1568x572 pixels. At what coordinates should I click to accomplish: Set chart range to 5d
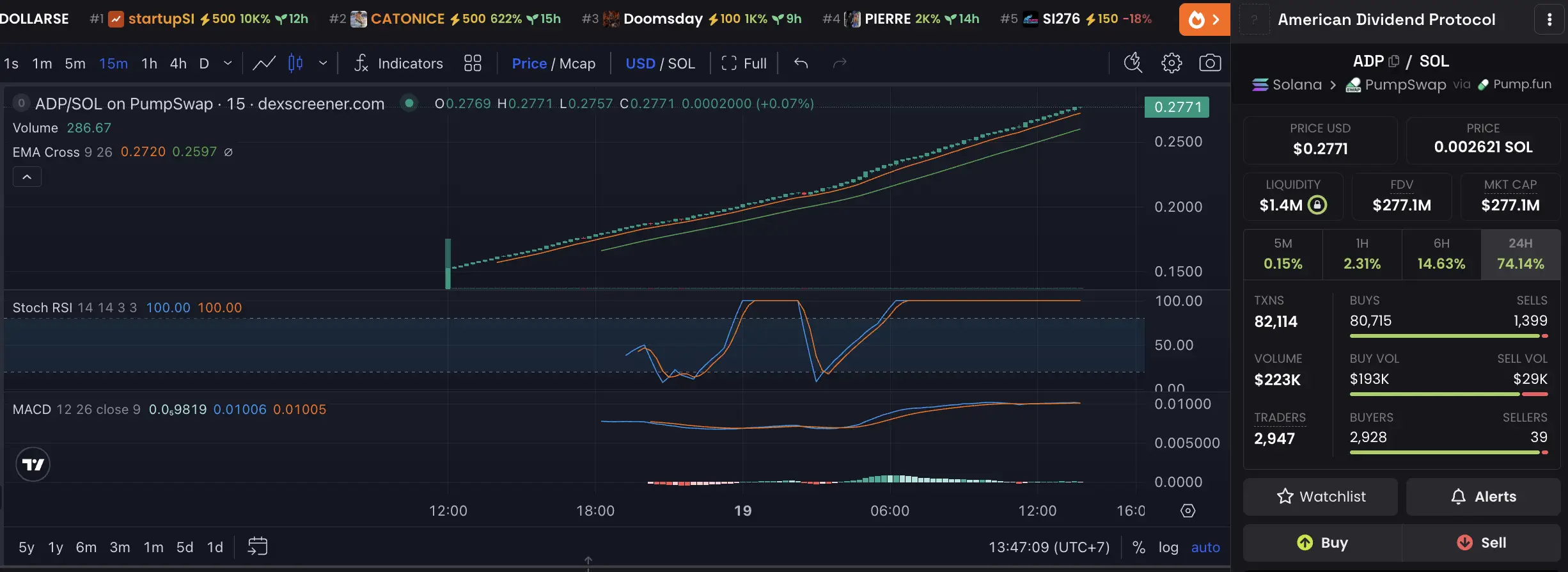[x=185, y=547]
